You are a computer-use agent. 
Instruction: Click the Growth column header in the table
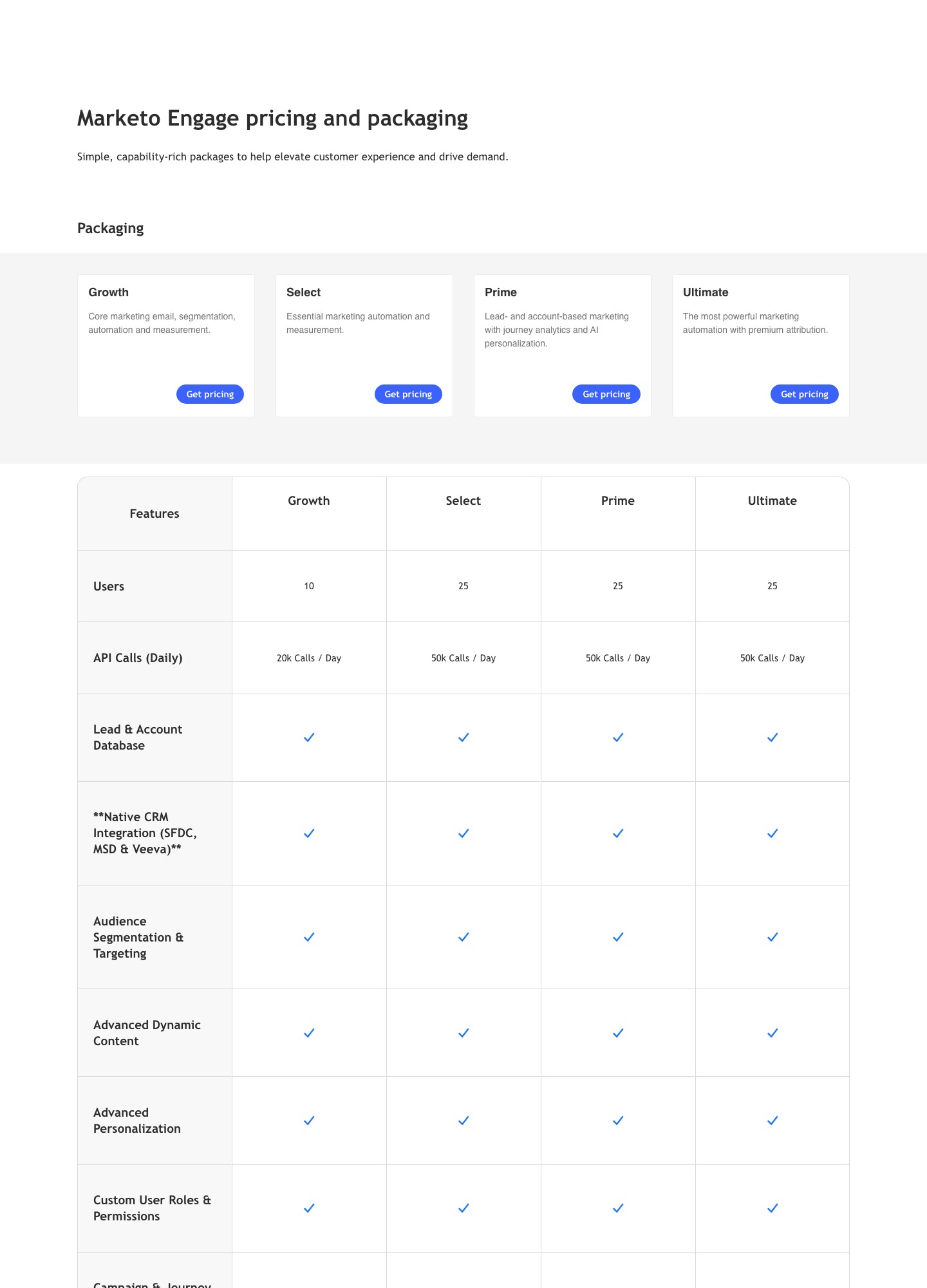coord(309,501)
